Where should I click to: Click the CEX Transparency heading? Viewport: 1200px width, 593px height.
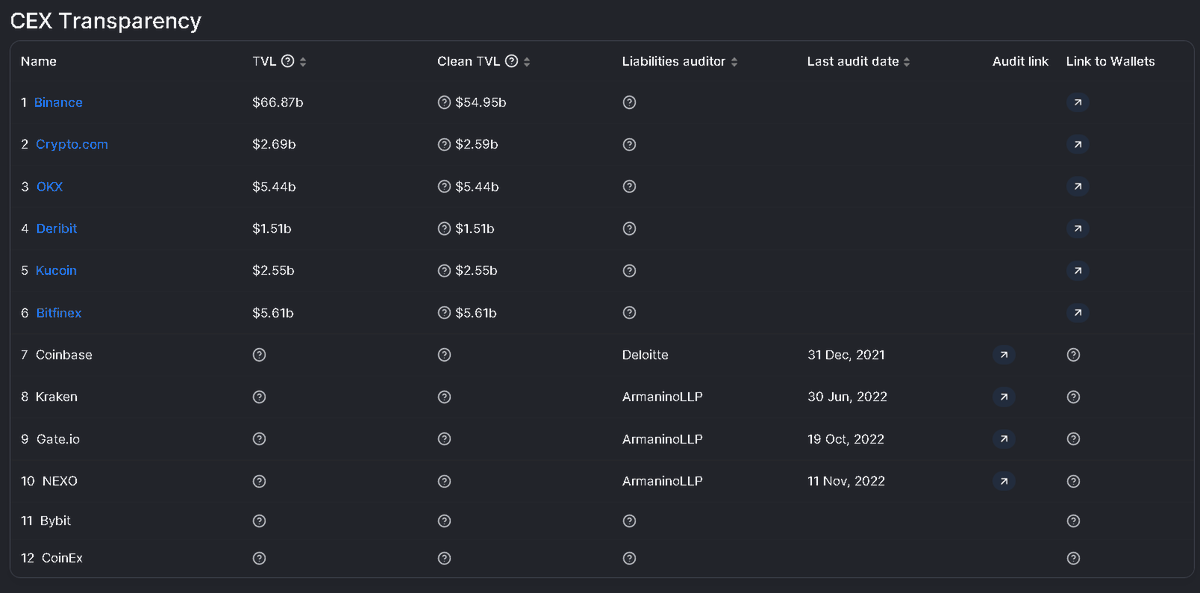(106, 20)
